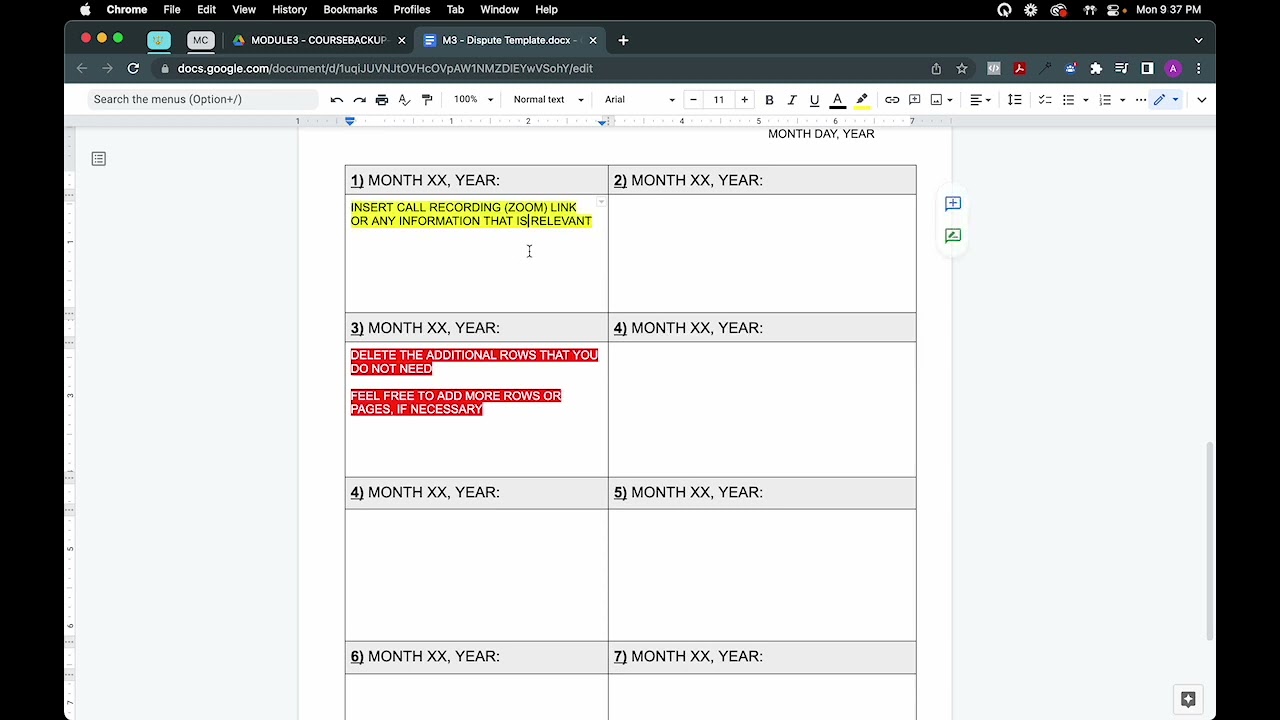Go back to the previous page
The height and width of the screenshot is (720, 1280).
coord(82,68)
